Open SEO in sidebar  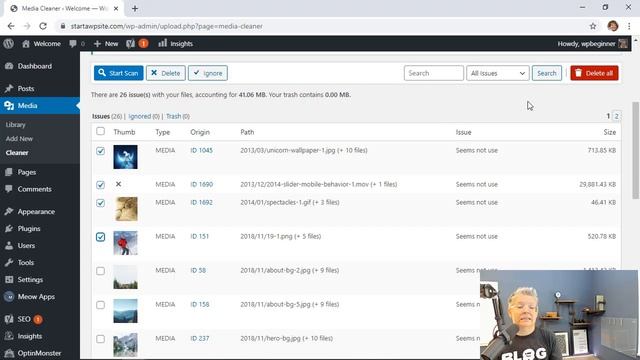[24, 319]
